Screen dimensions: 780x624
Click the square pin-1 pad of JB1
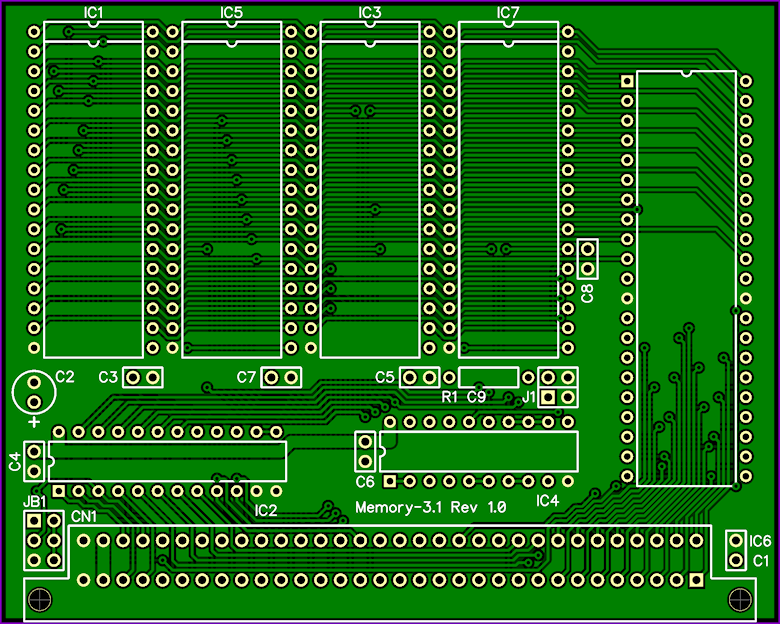[x=34, y=521]
